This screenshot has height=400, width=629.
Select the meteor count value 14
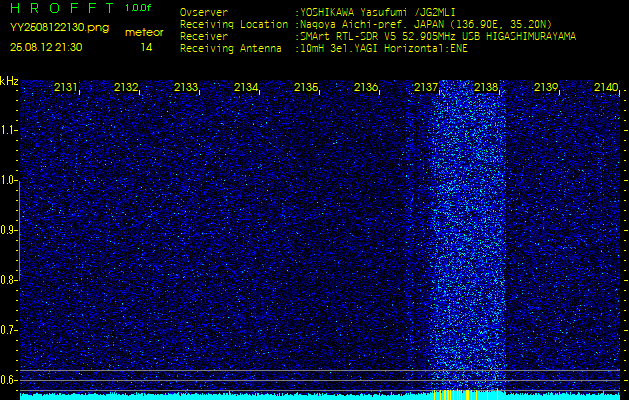(146, 48)
